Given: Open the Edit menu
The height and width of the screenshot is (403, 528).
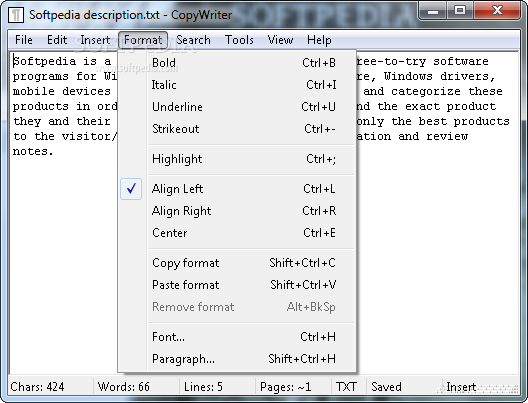Looking at the screenshot, I should click(57, 40).
